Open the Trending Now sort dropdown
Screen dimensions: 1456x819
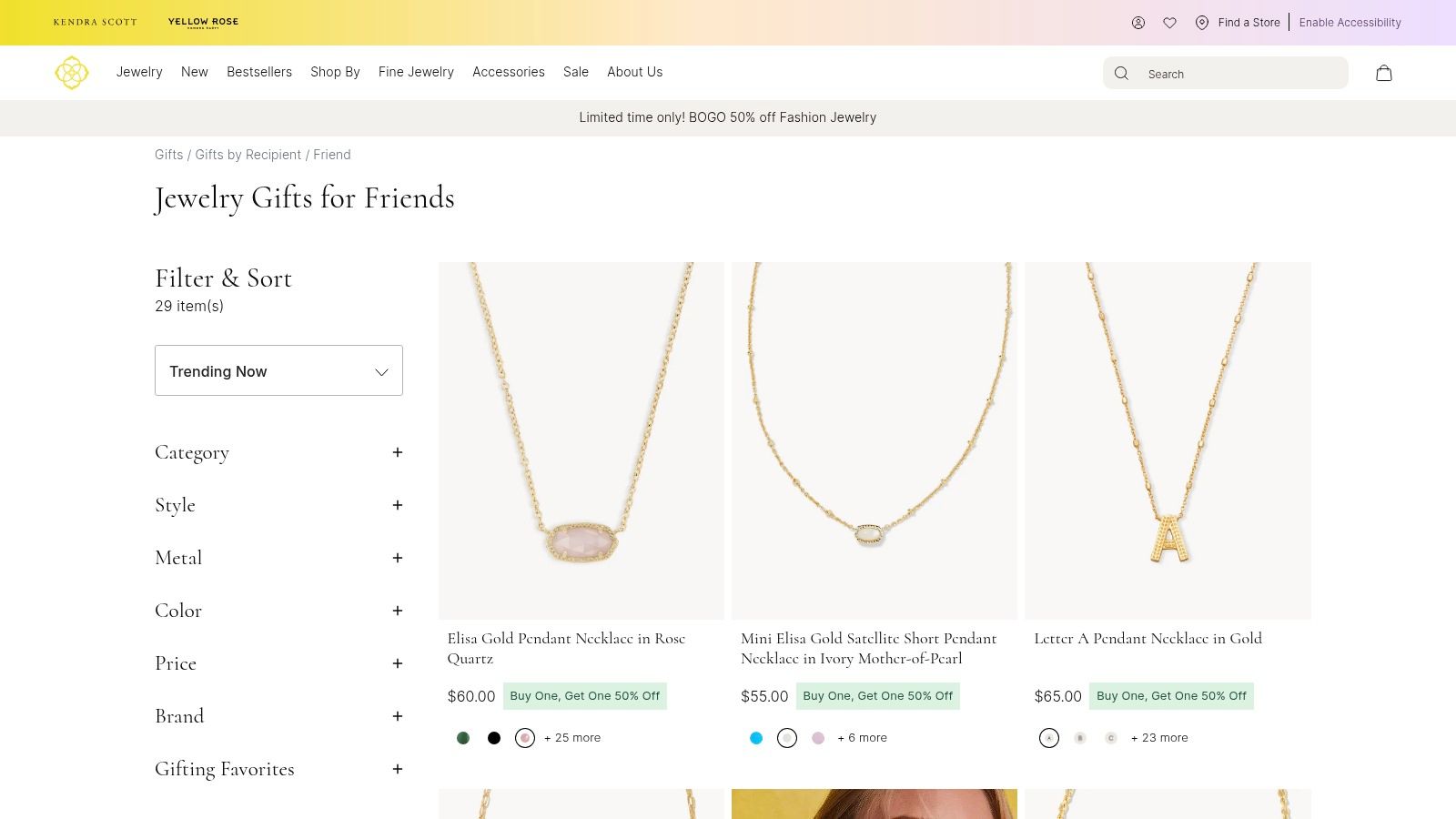[278, 370]
